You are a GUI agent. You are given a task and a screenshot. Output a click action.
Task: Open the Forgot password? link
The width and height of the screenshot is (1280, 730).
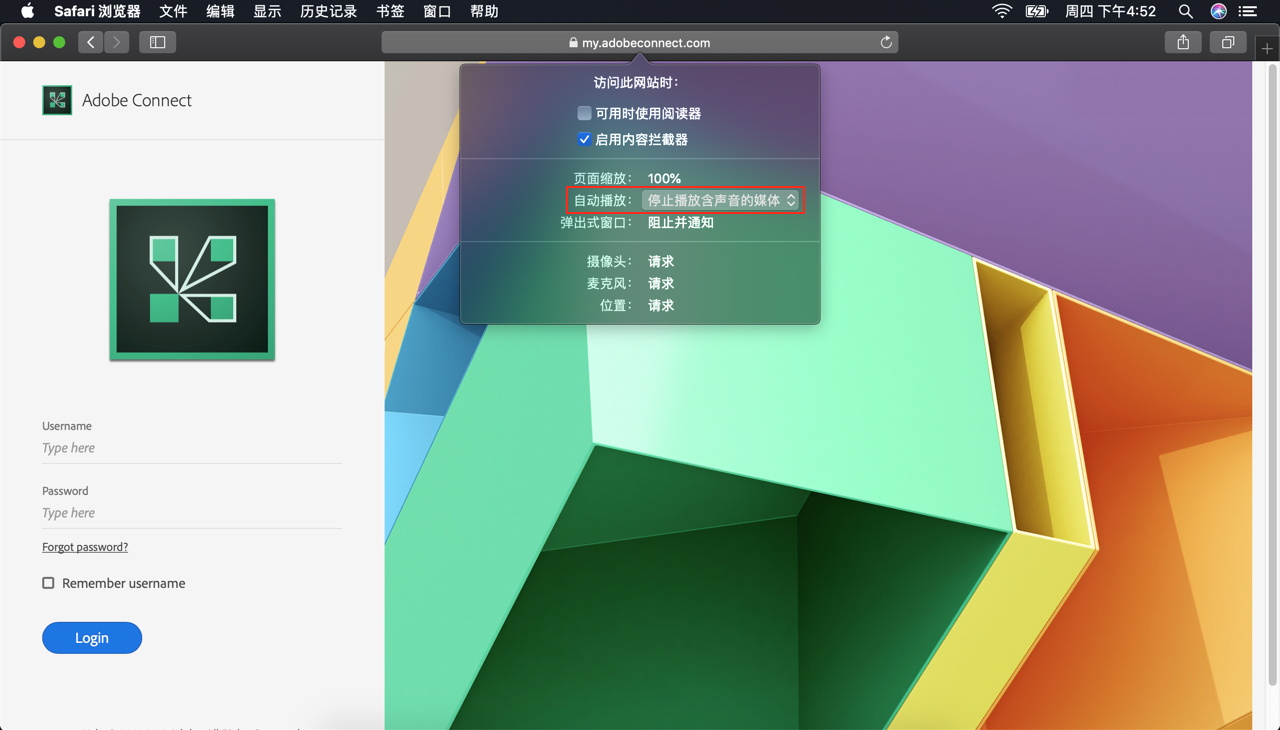pos(85,547)
